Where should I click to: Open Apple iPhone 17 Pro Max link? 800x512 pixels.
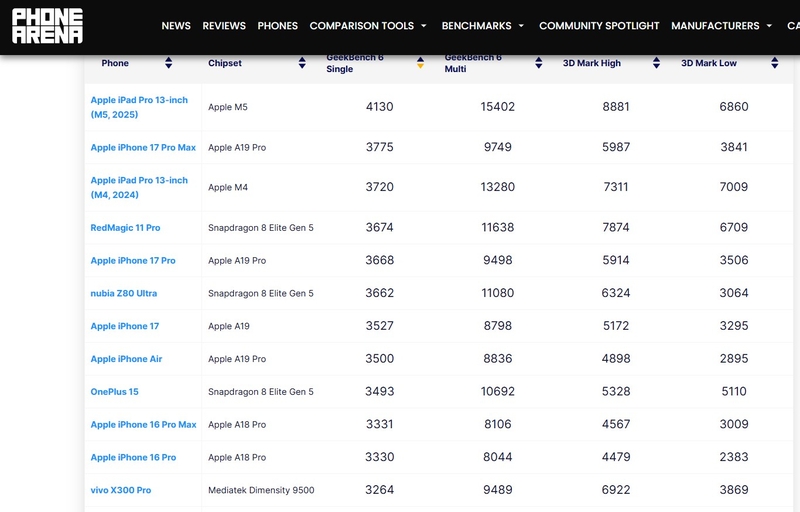pyautogui.click(x=143, y=147)
